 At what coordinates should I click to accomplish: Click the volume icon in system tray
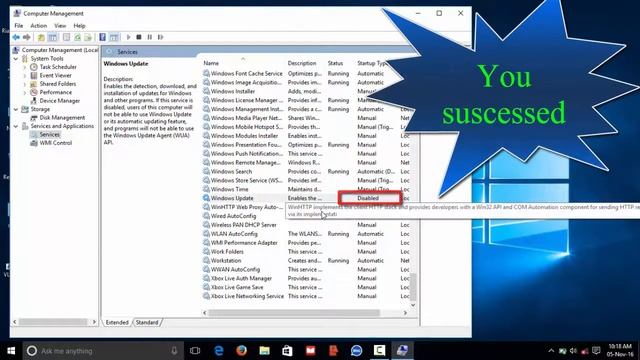click(x=573, y=351)
